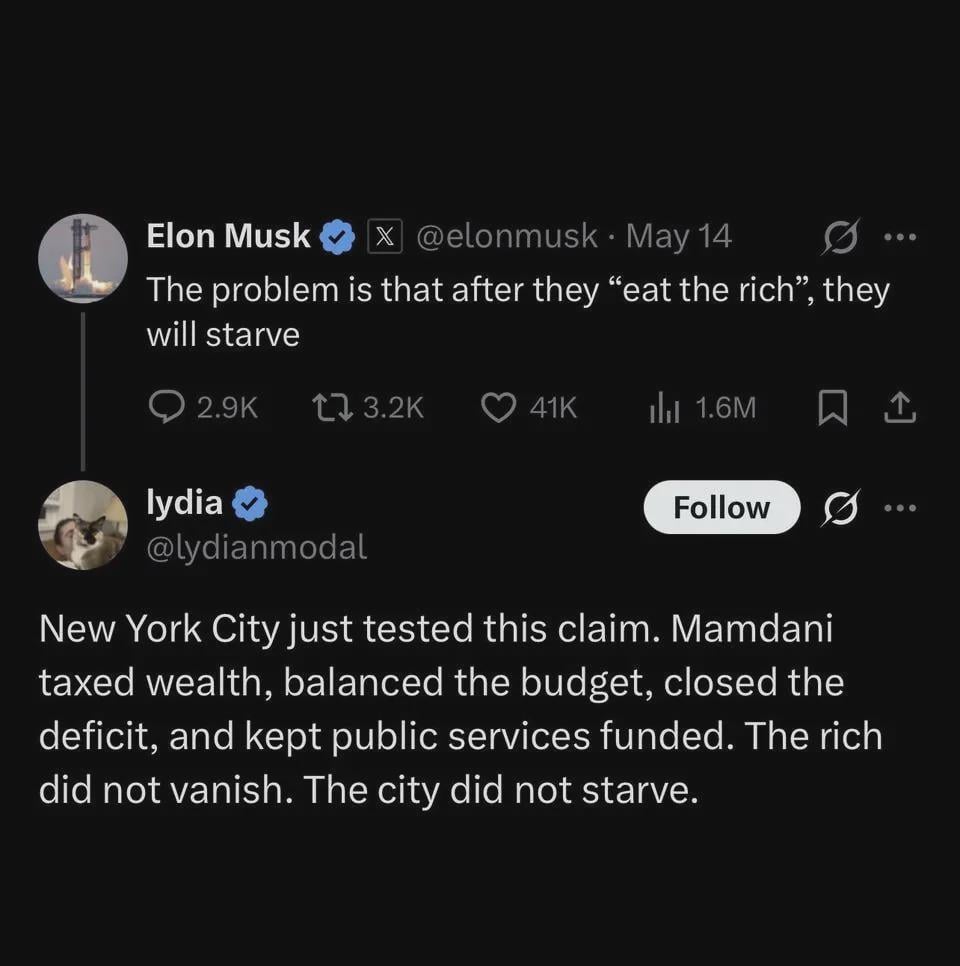Open lydia's cat profile picture
The image size is (960, 966).
coord(83,525)
